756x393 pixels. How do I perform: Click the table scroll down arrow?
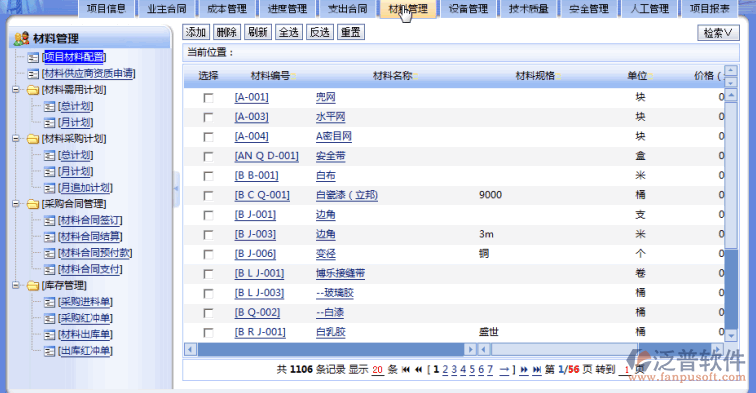731,336
